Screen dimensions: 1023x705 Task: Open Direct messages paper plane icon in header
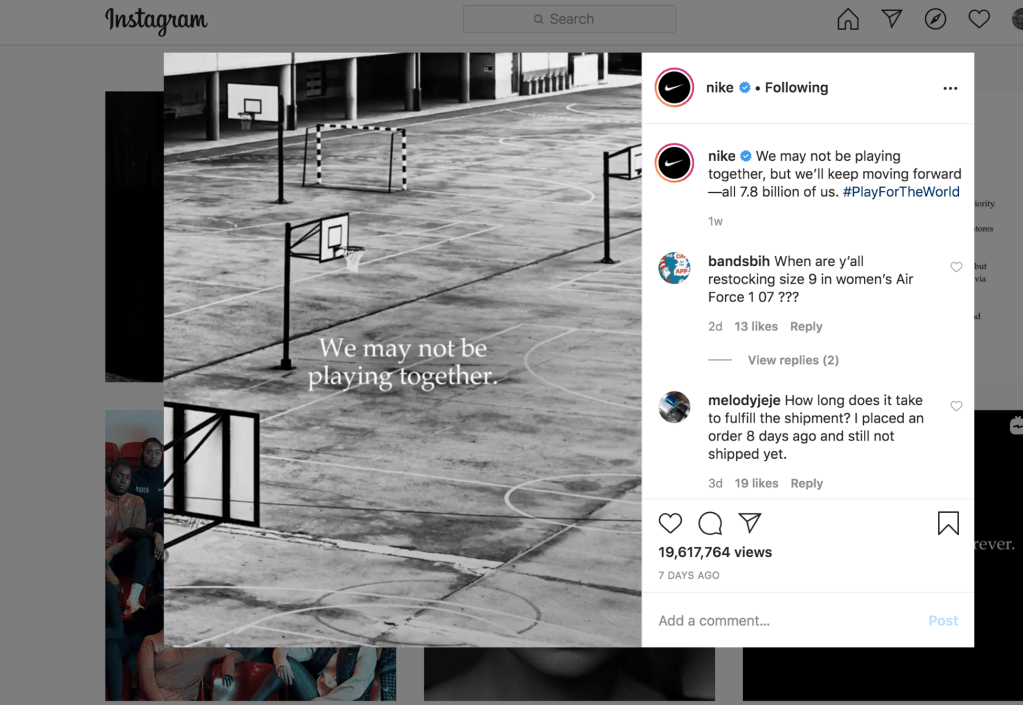click(891, 19)
